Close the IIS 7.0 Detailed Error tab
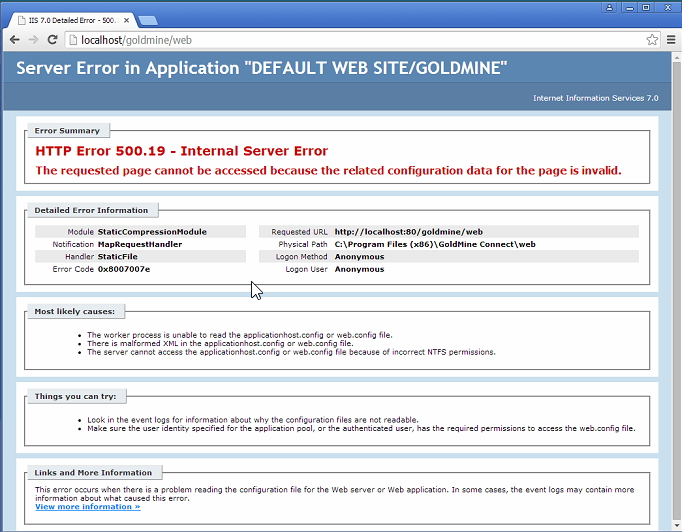Viewport: 682px width, 532px height. pyautogui.click(x=125, y=19)
